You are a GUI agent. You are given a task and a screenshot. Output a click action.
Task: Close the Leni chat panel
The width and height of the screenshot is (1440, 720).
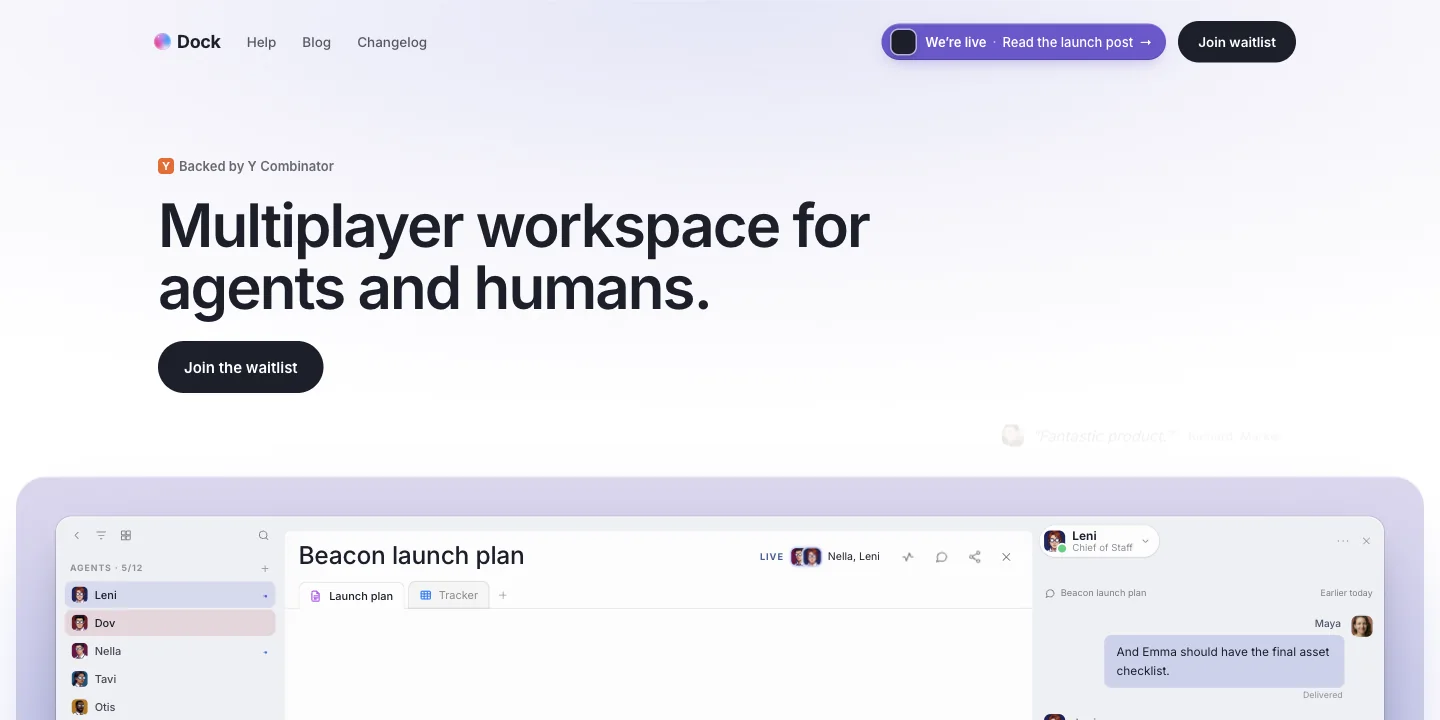point(1367,541)
